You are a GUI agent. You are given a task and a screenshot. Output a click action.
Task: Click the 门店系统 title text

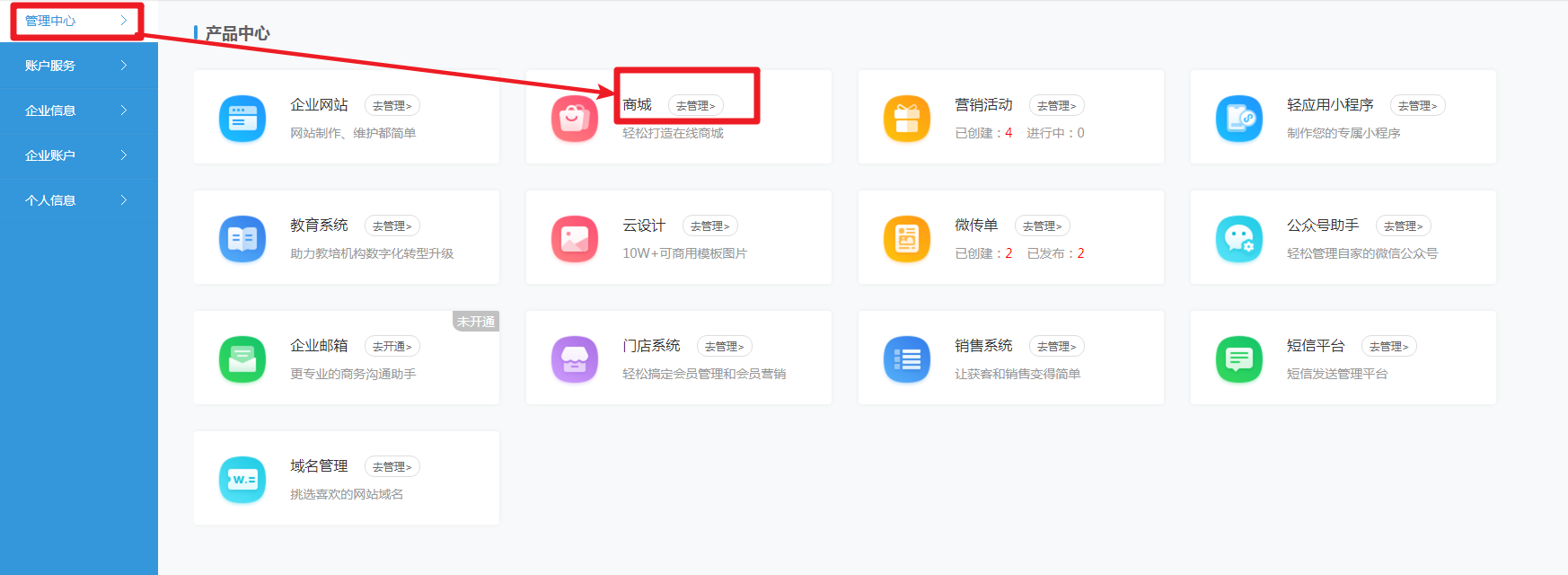pyautogui.click(x=651, y=346)
